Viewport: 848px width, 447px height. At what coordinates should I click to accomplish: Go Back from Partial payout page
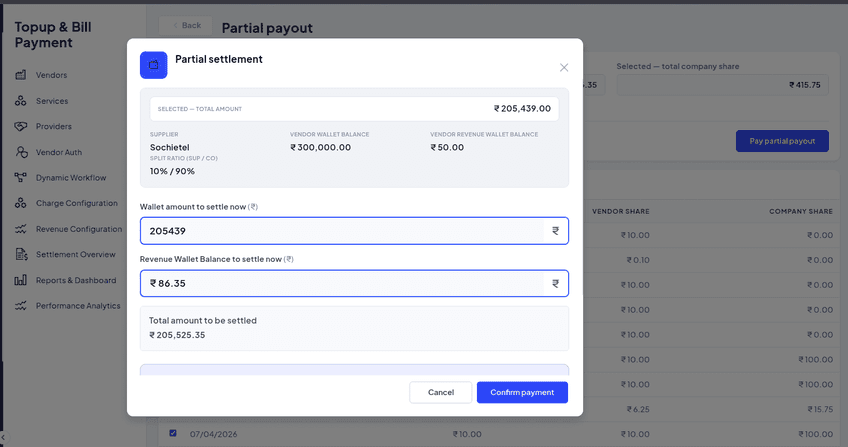(x=186, y=25)
